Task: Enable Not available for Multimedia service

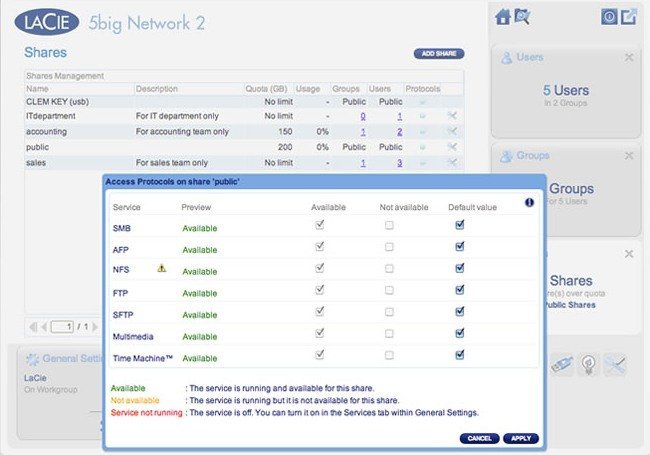Action: point(389,333)
